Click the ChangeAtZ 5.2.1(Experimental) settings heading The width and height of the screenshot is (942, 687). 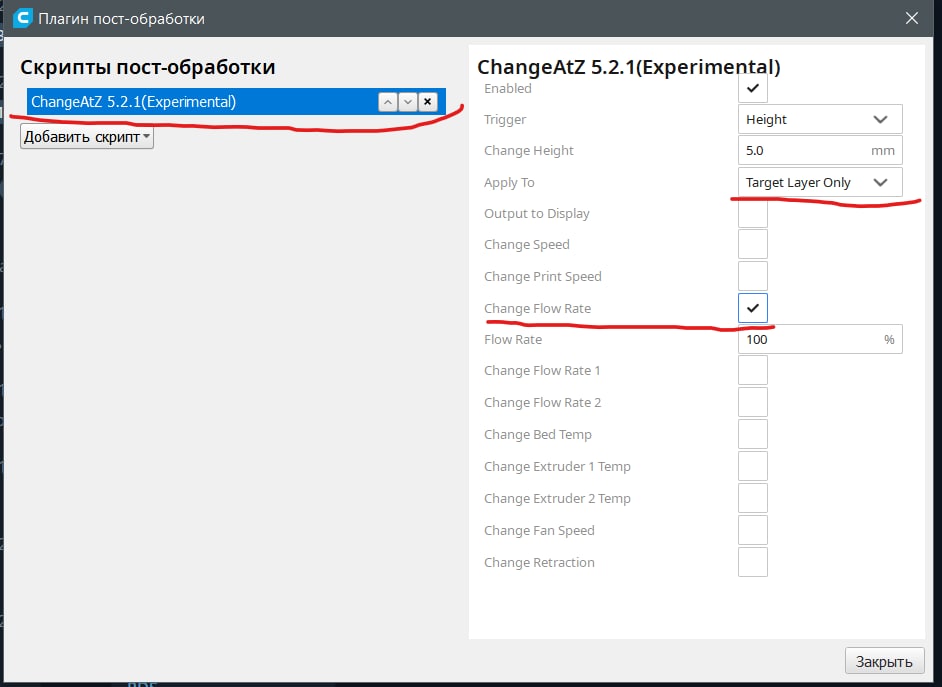click(x=629, y=67)
